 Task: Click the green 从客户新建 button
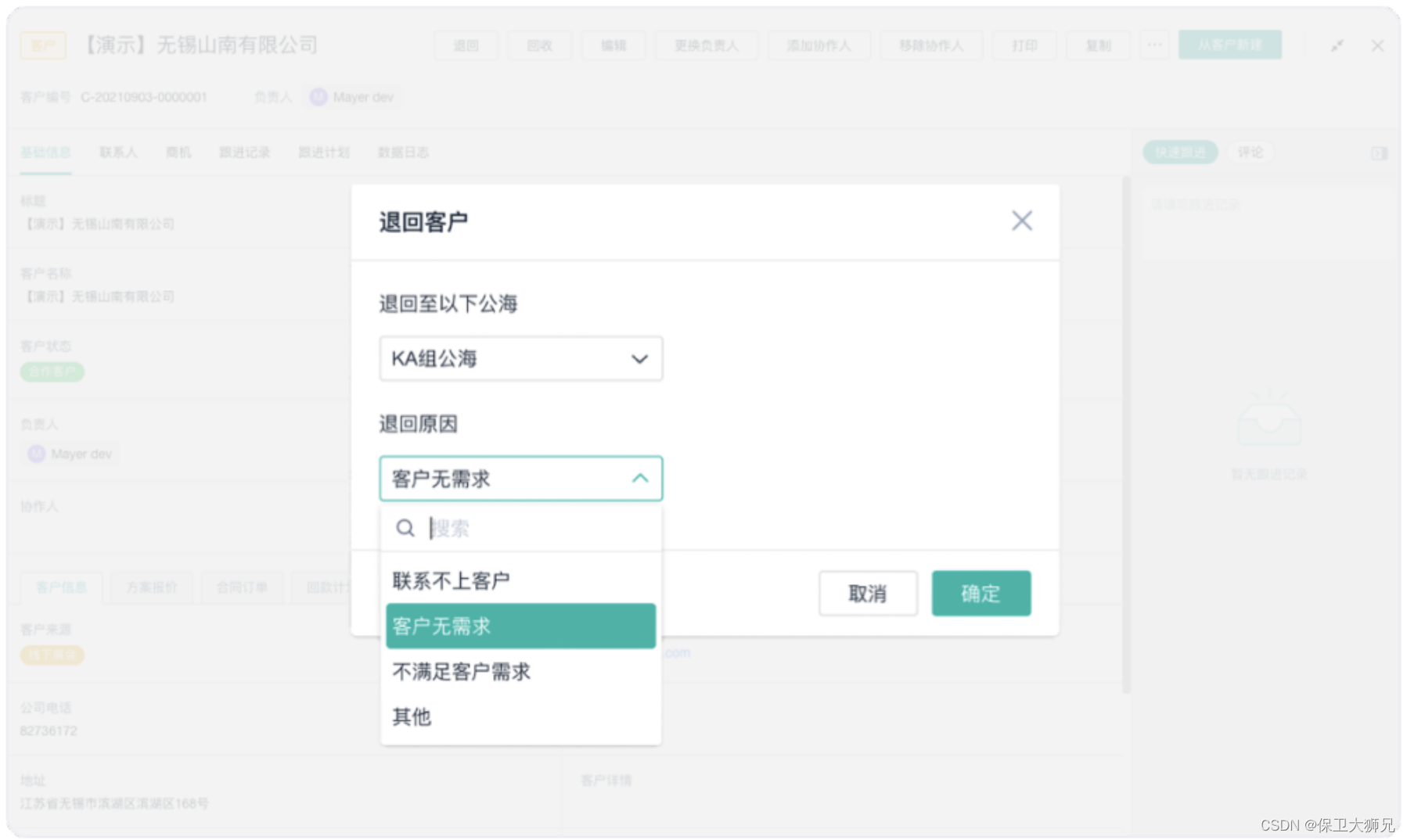[1230, 45]
